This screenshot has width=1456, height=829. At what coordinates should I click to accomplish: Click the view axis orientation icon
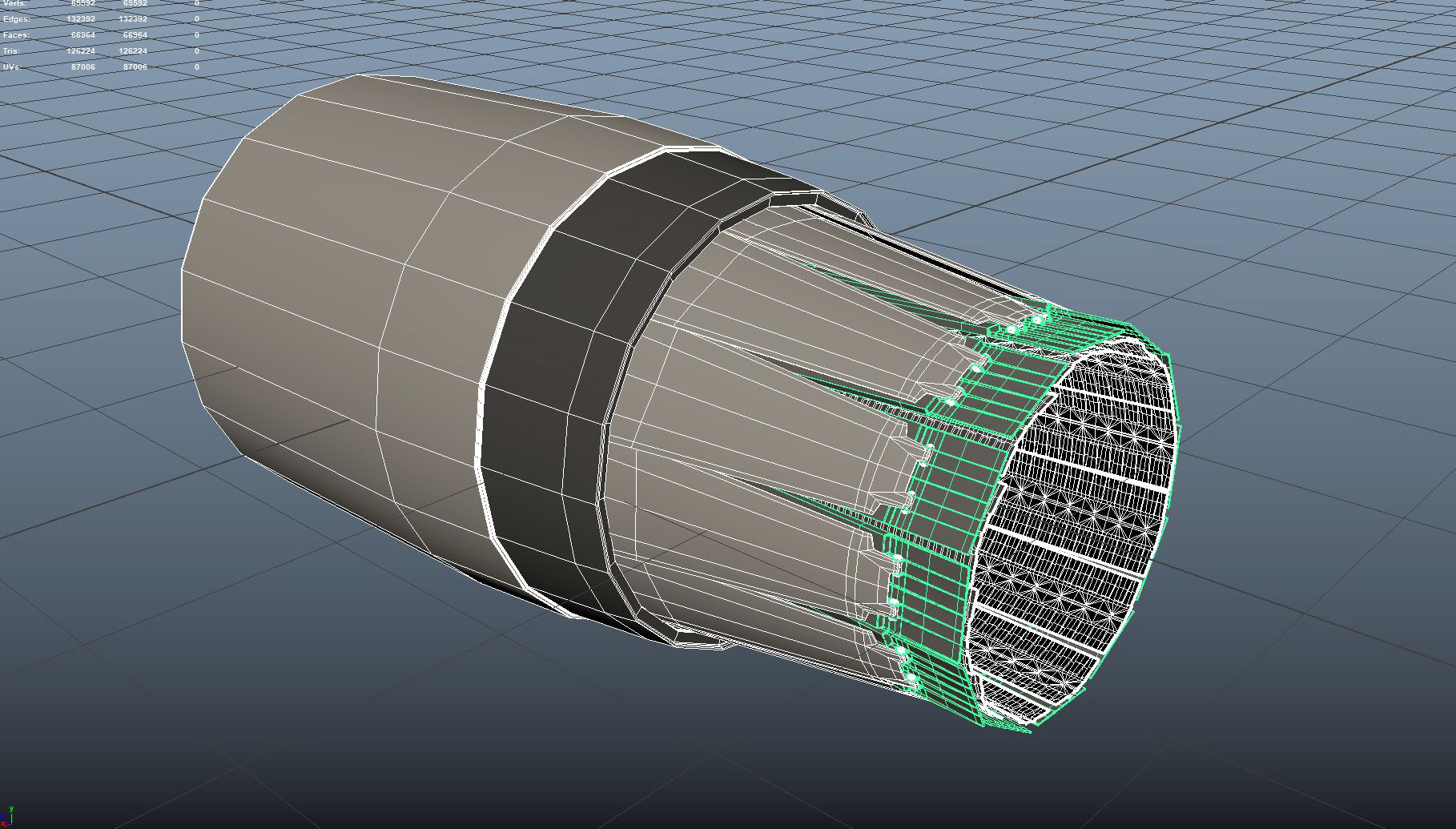coord(7,819)
